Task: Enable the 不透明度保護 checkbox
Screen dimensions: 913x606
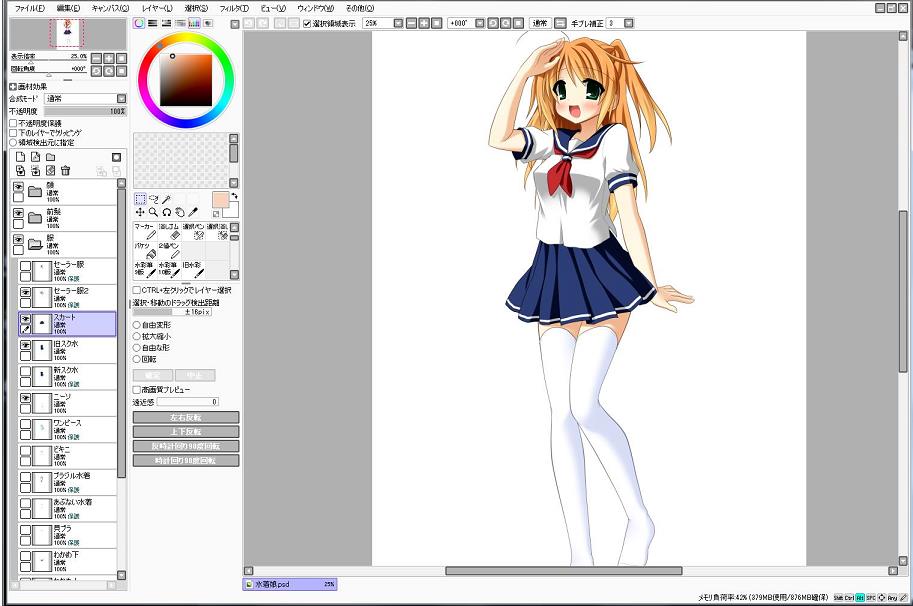Action: click(x=13, y=123)
